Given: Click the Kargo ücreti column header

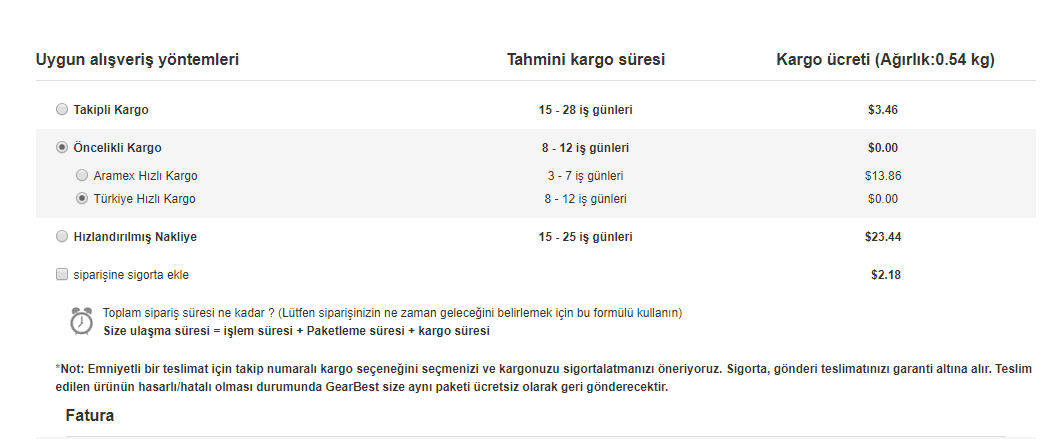Looking at the screenshot, I should pyautogui.click(x=885, y=59).
